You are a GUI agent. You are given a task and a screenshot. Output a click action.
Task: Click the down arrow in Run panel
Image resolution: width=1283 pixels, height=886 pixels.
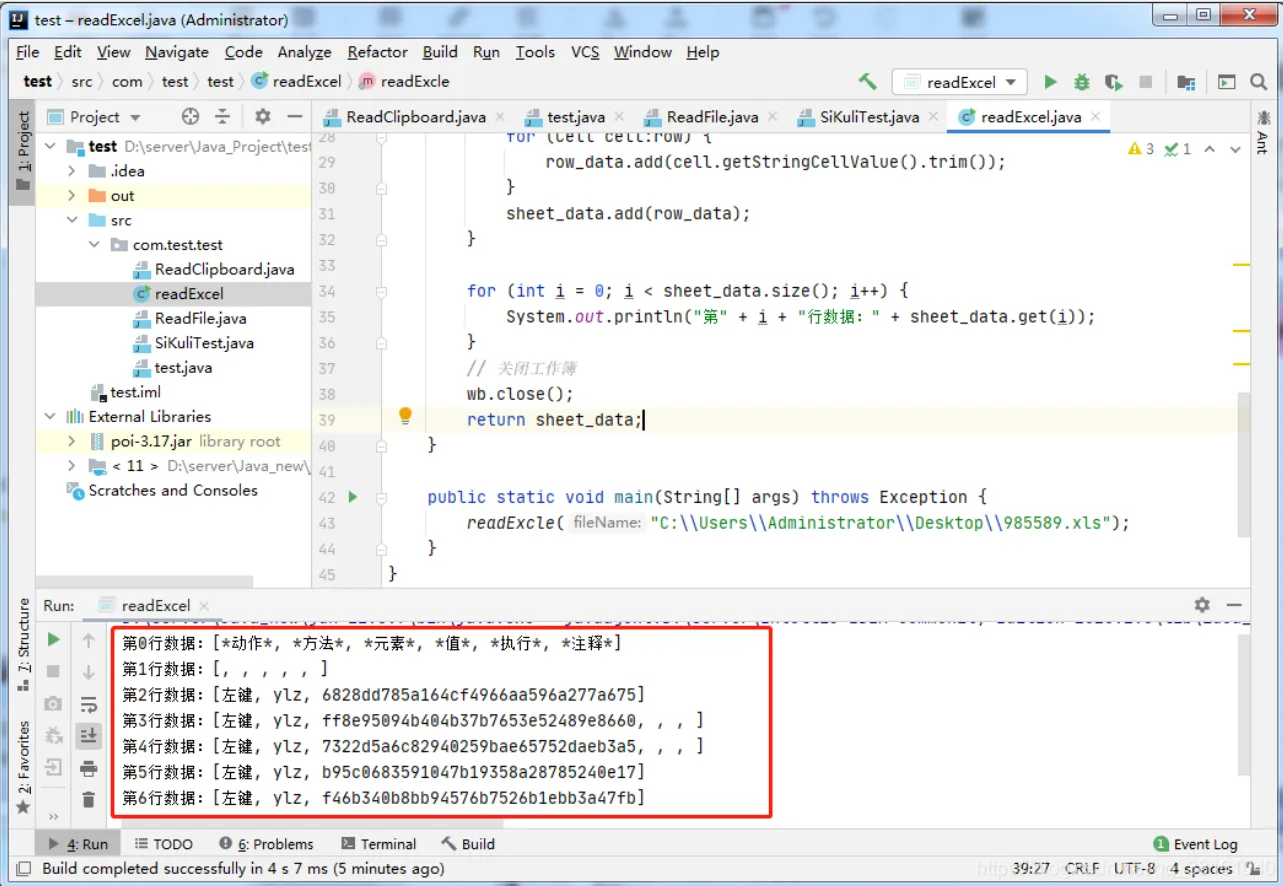(89, 672)
